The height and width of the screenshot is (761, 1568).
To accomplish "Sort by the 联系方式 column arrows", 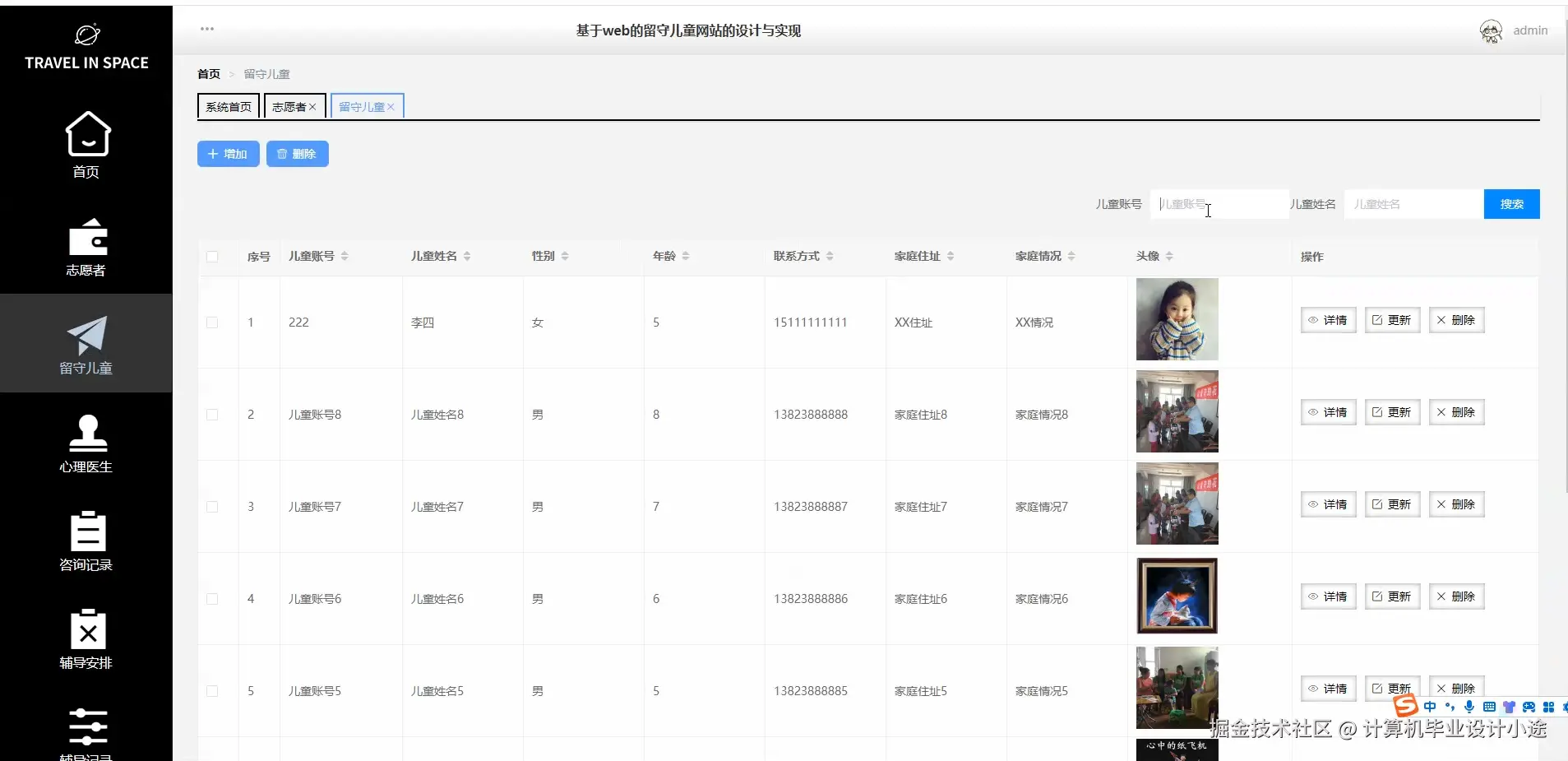I will 830,257.
